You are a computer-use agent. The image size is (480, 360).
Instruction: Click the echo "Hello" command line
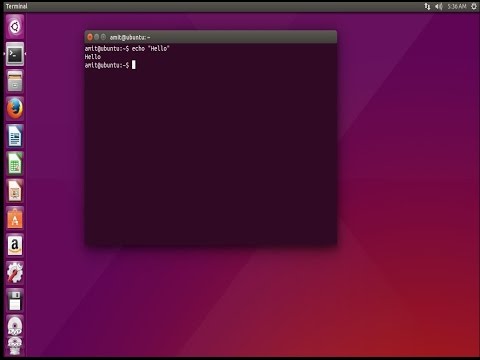pos(127,49)
